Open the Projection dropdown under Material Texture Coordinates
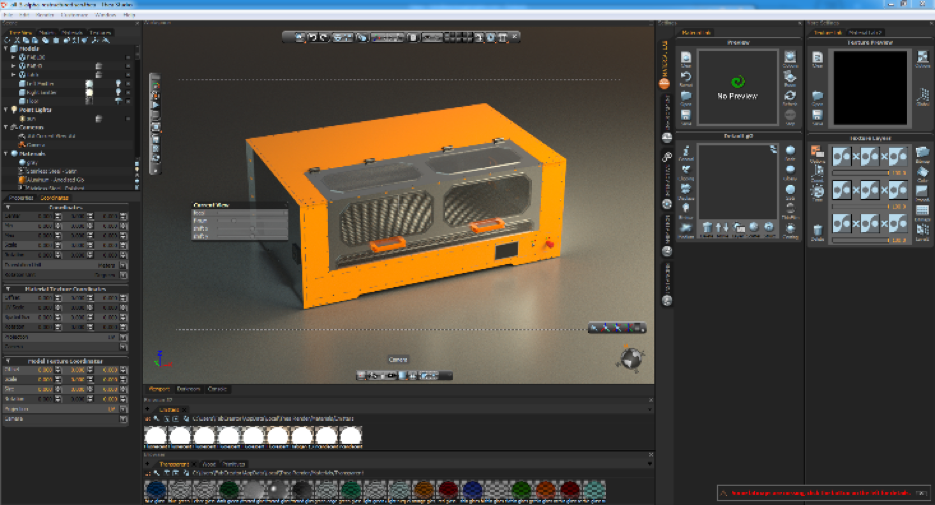 coord(123,336)
